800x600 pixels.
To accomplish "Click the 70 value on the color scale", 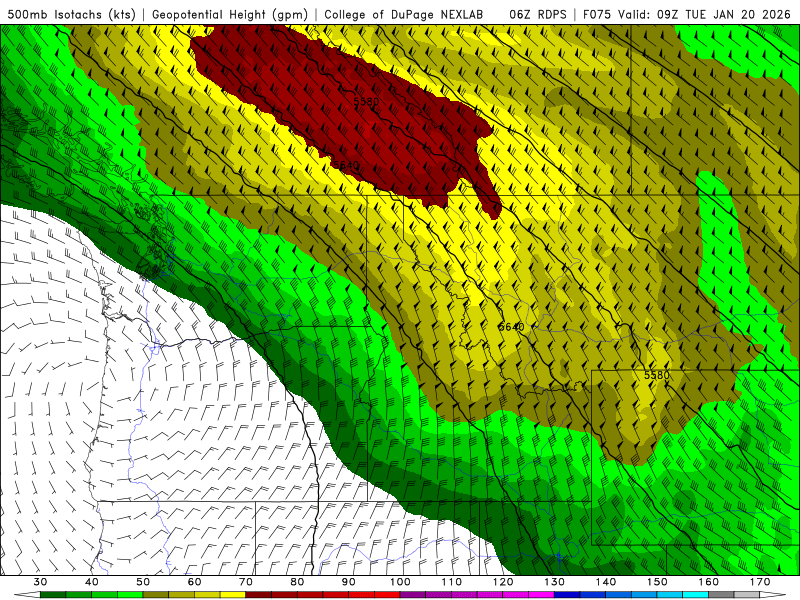I will pos(246,582).
